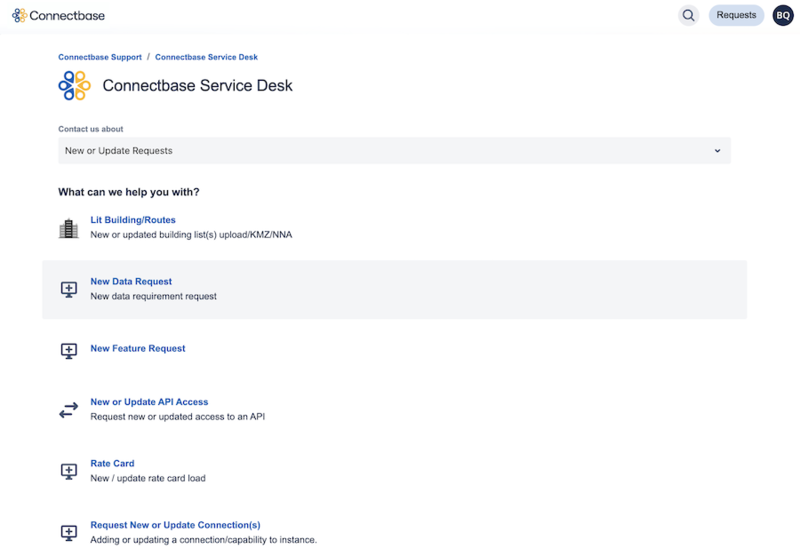The height and width of the screenshot is (556, 800).
Task: Expand the 'Contact us about' dropdown
Action: tap(394, 151)
